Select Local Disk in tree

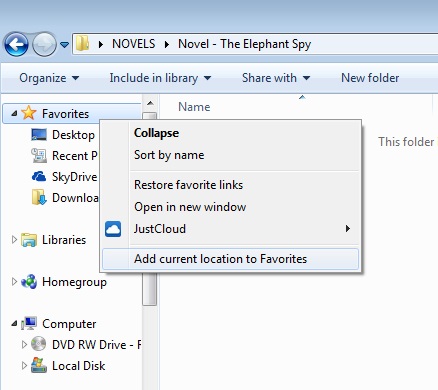(x=79, y=366)
